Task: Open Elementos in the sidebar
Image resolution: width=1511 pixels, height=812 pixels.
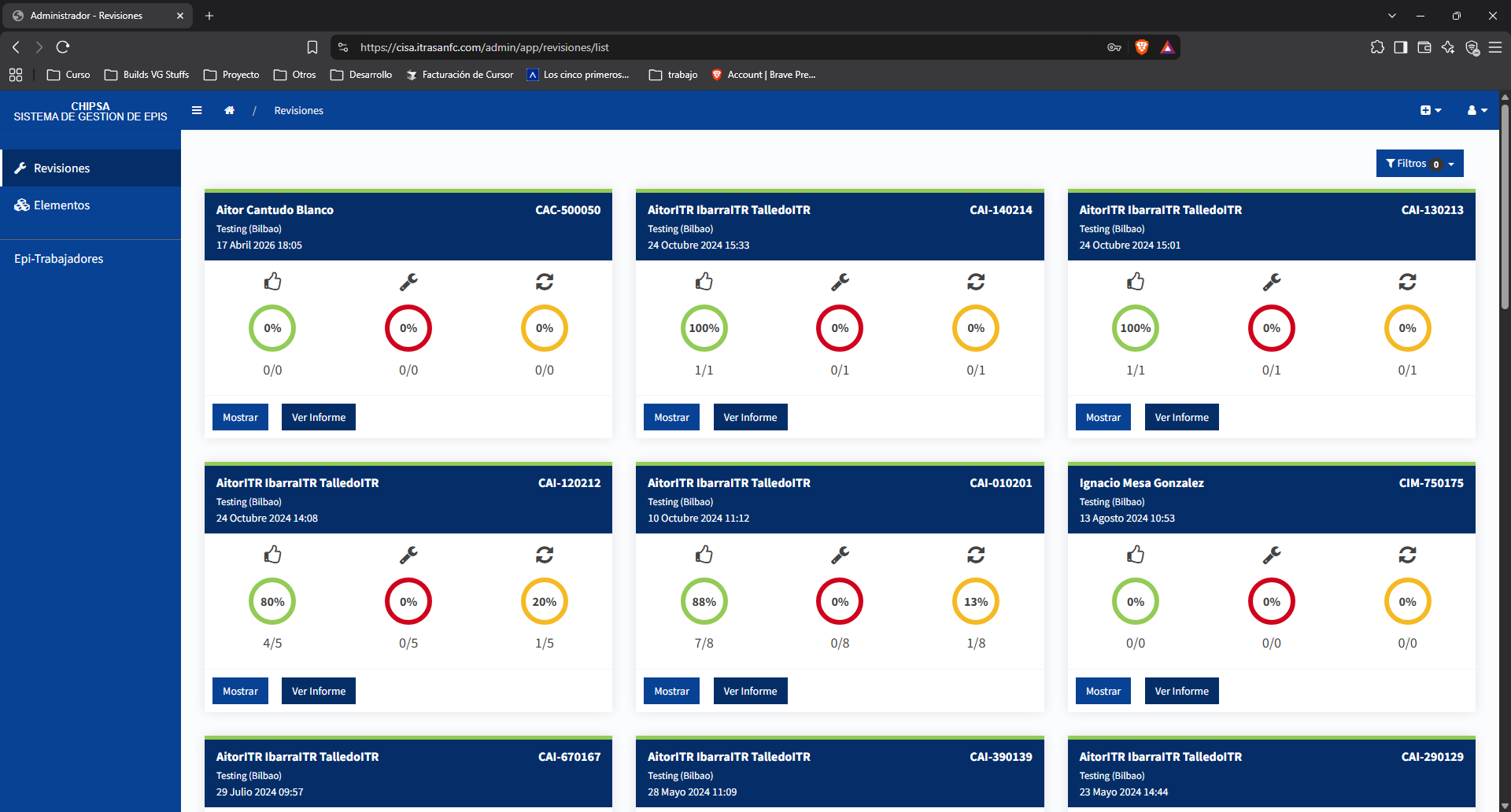Action: [91, 205]
